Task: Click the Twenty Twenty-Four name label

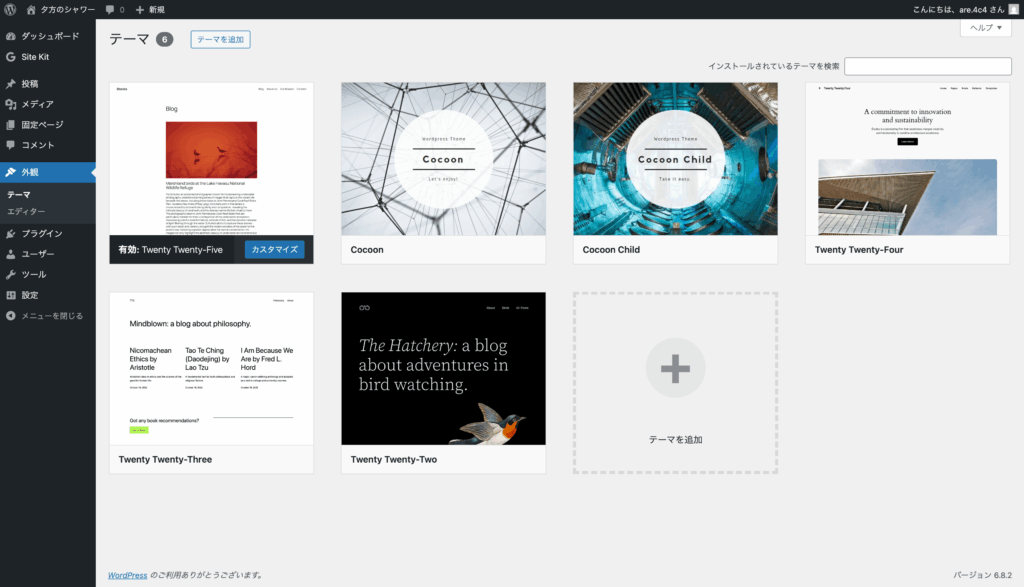Action: (x=859, y=249)
